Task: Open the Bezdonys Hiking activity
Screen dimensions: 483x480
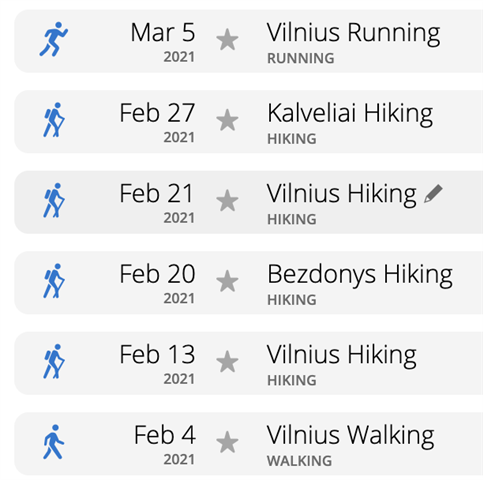Action: [360, 275]
